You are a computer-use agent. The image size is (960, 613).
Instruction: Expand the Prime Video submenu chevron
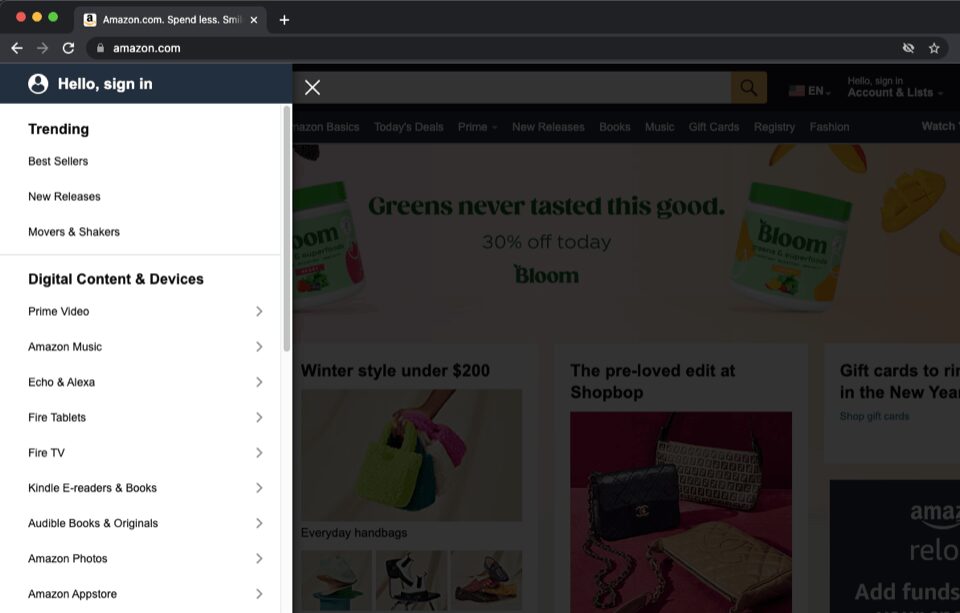[x=259, y=311]
